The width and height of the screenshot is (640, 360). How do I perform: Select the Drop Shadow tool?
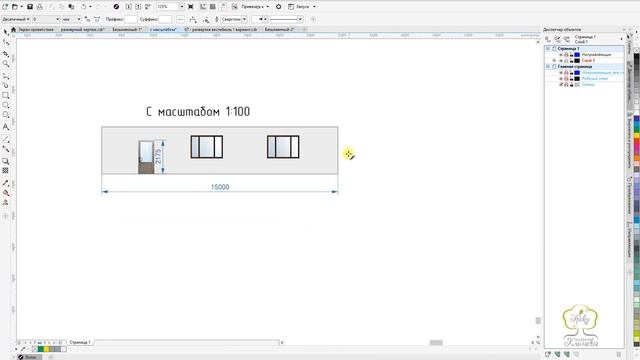[6, 161]
